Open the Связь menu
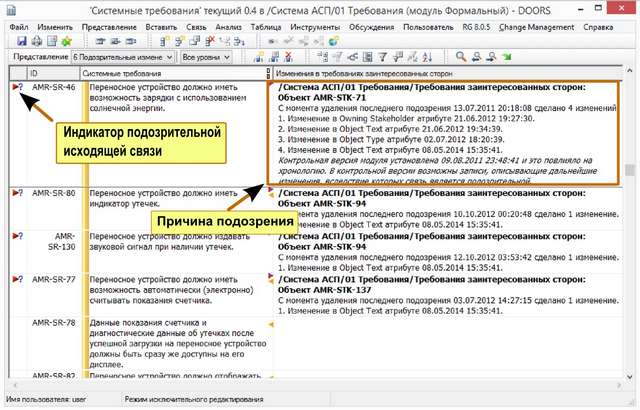 pos(196,27)
